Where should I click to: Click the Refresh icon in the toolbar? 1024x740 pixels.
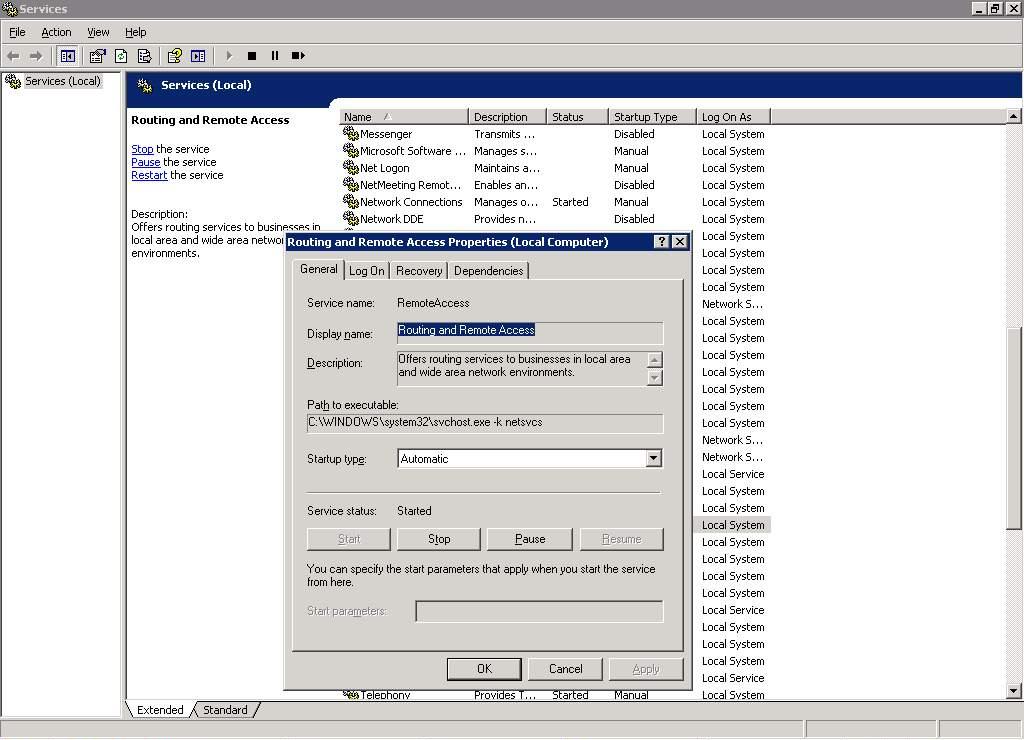click(x=120, y=55)
